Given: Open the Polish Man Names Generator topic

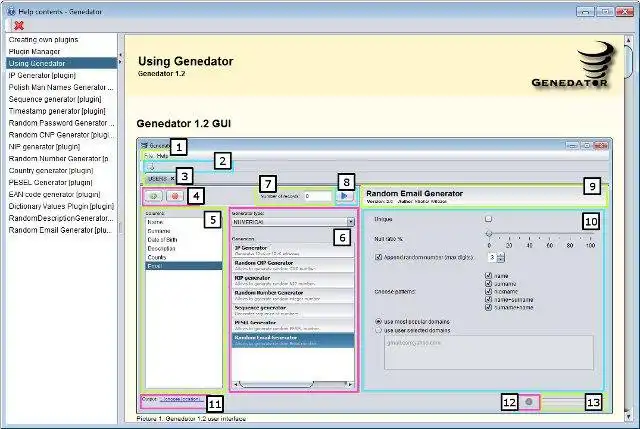Looking at the screenshot, I should point(61,87).
